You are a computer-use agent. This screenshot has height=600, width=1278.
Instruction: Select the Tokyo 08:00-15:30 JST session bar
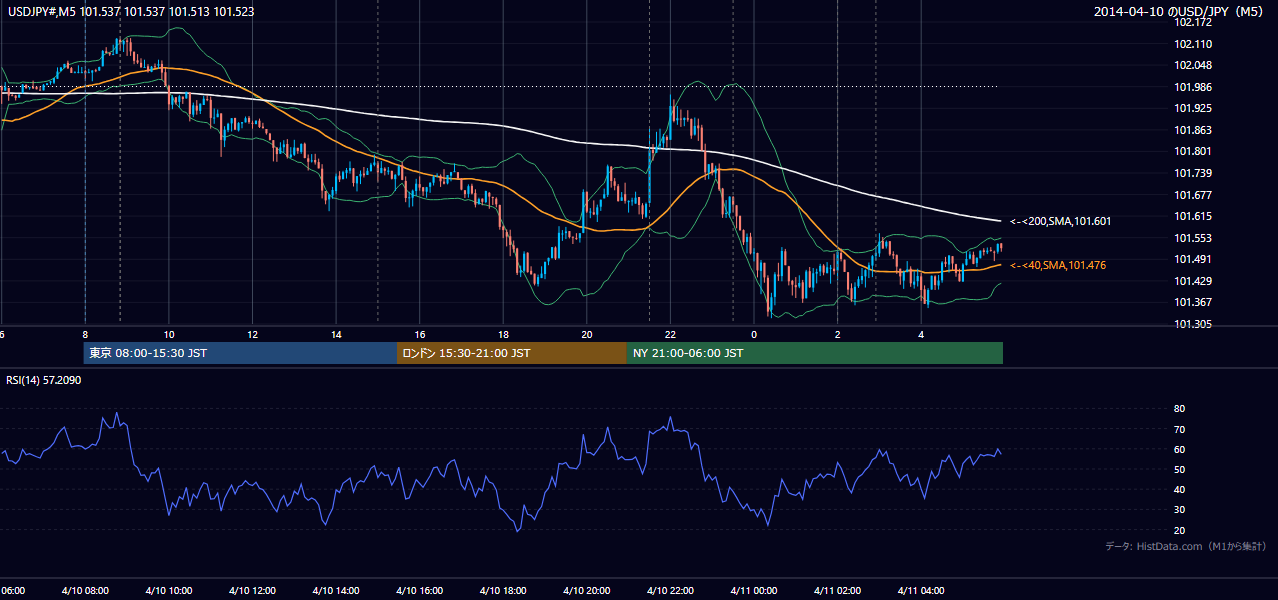(x=240, y=353)
